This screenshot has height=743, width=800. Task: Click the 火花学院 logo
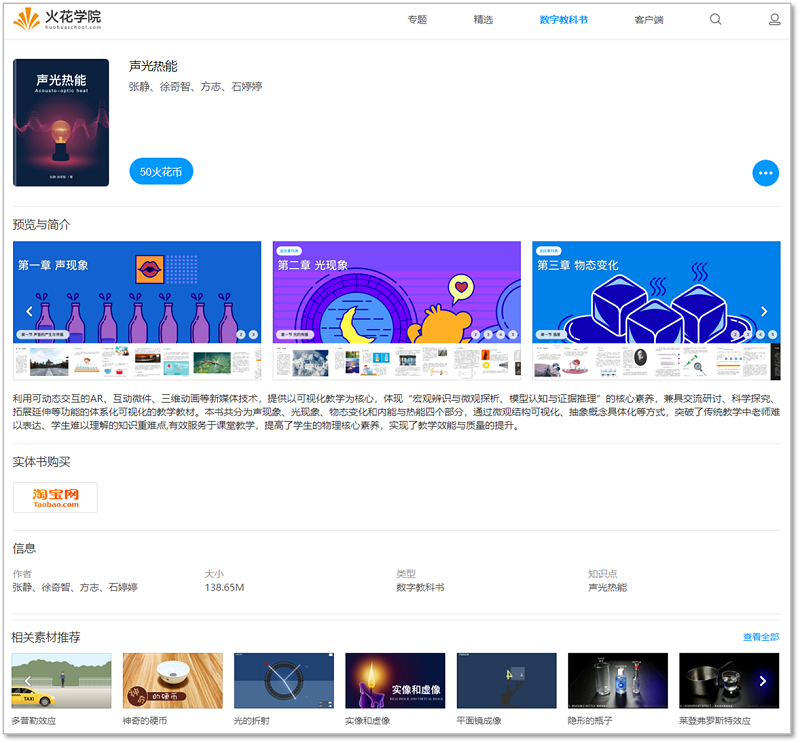57,19
